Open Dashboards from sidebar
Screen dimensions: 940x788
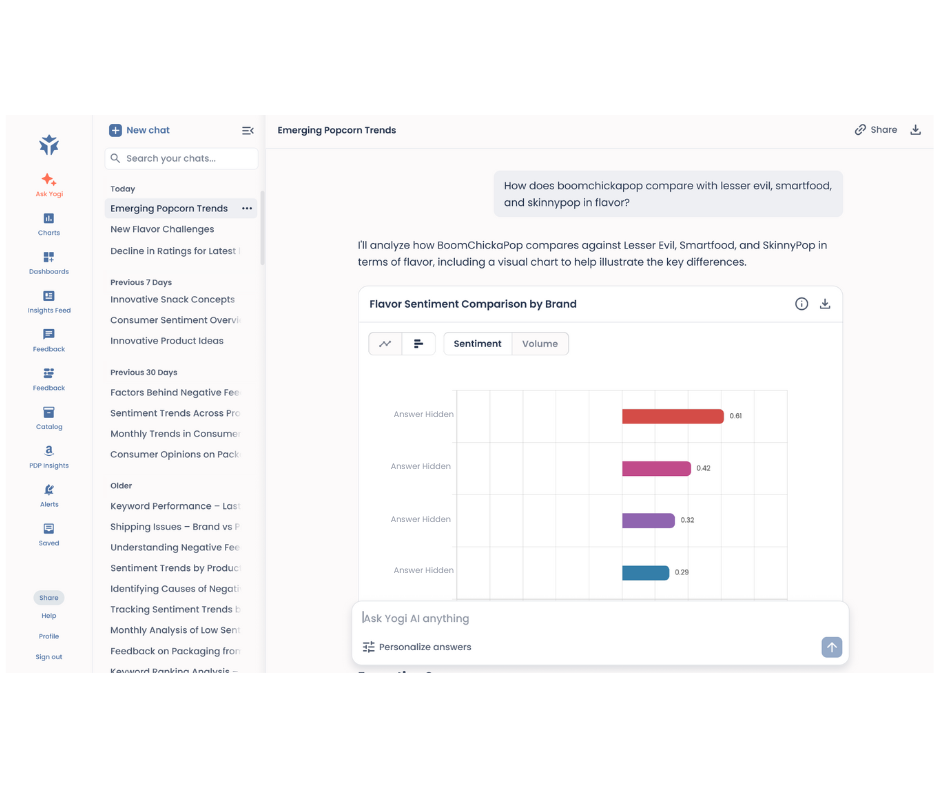coord(49,263)
